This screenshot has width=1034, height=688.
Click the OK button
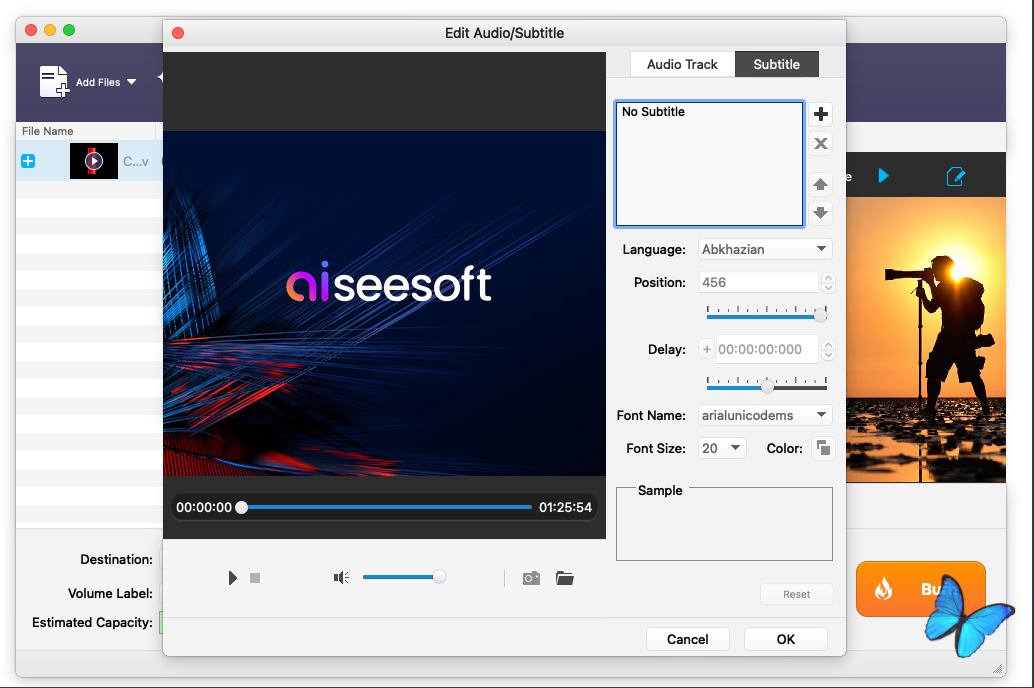[786, 639]
